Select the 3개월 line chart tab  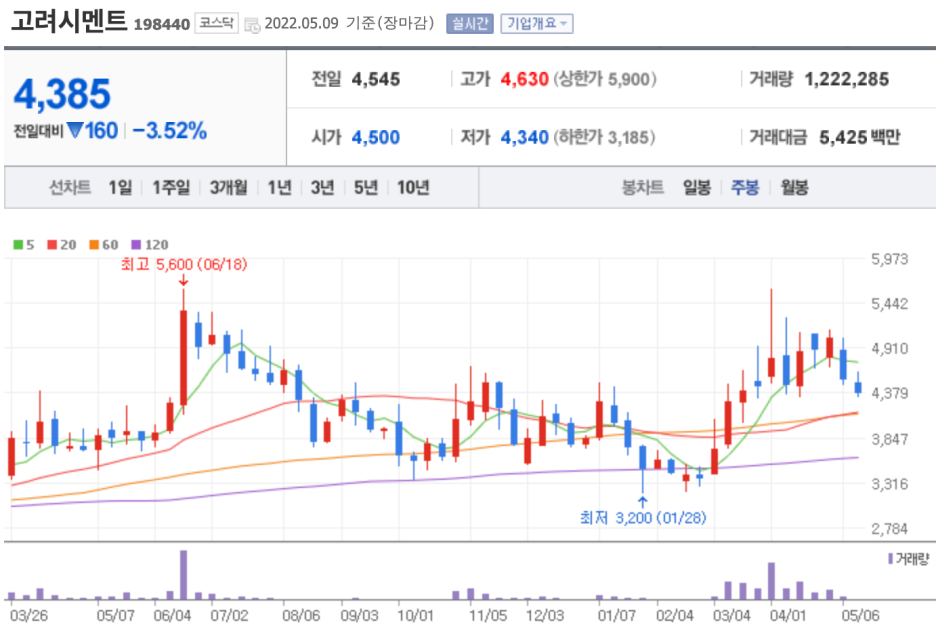coord(228,187)
